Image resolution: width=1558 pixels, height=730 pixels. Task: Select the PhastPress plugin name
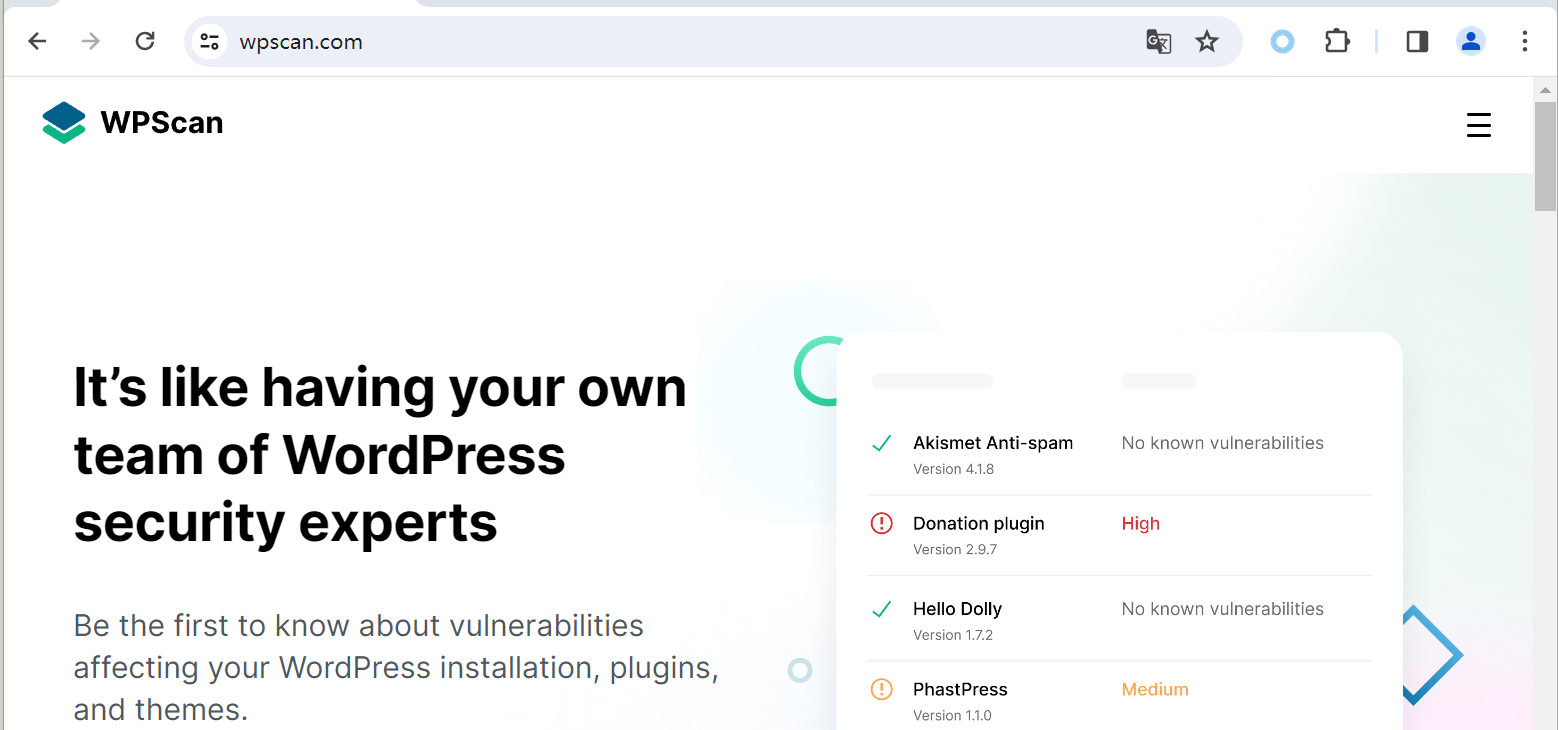pyautogui.click(x=960, y=689)
